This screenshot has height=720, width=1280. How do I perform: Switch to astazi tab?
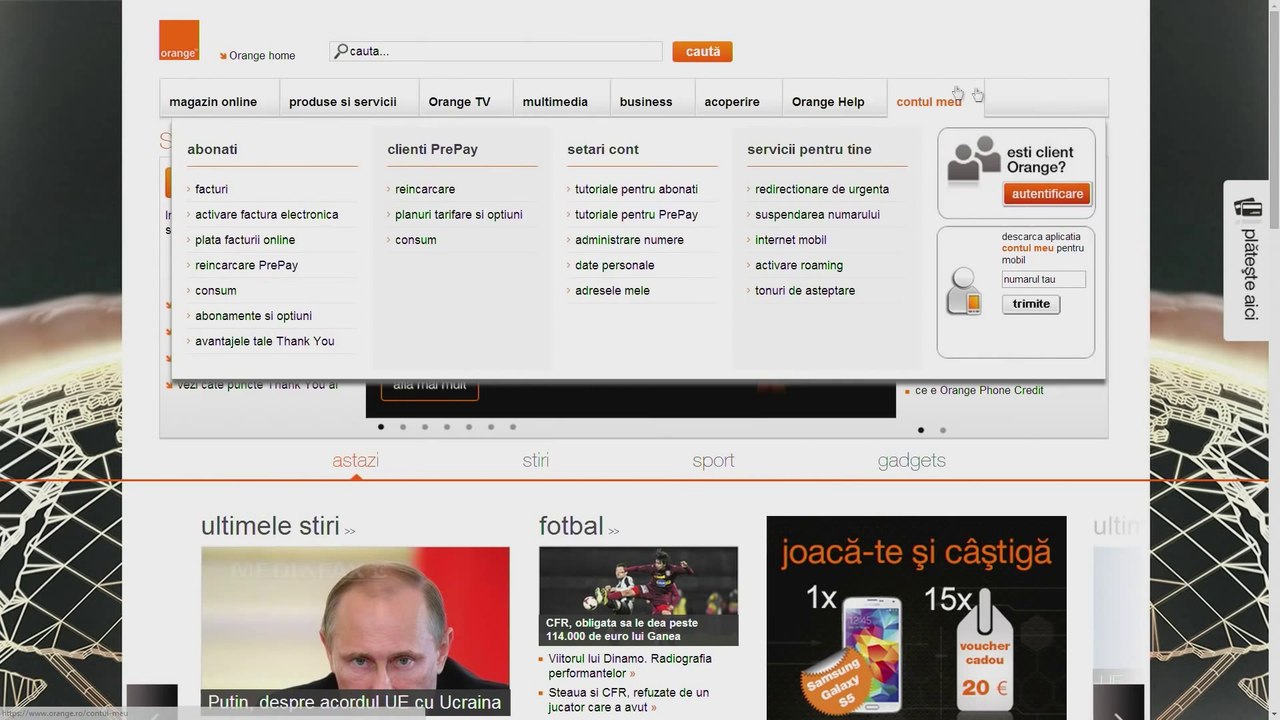click(355, 460)
